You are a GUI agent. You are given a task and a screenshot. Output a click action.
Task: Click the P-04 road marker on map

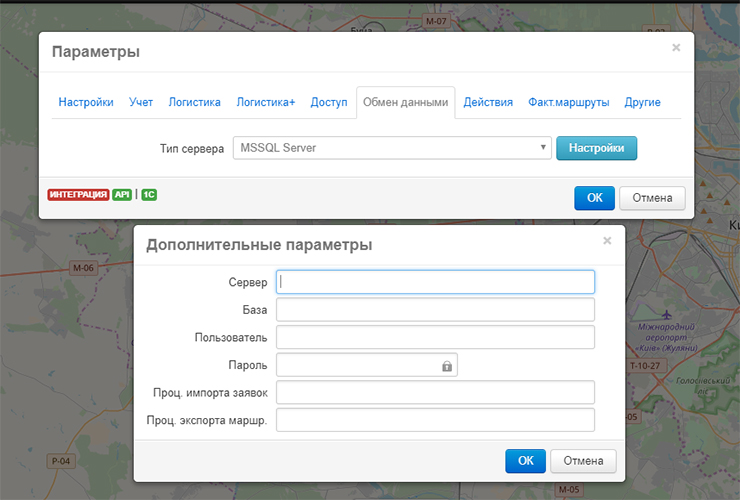[x=61, y=461]
